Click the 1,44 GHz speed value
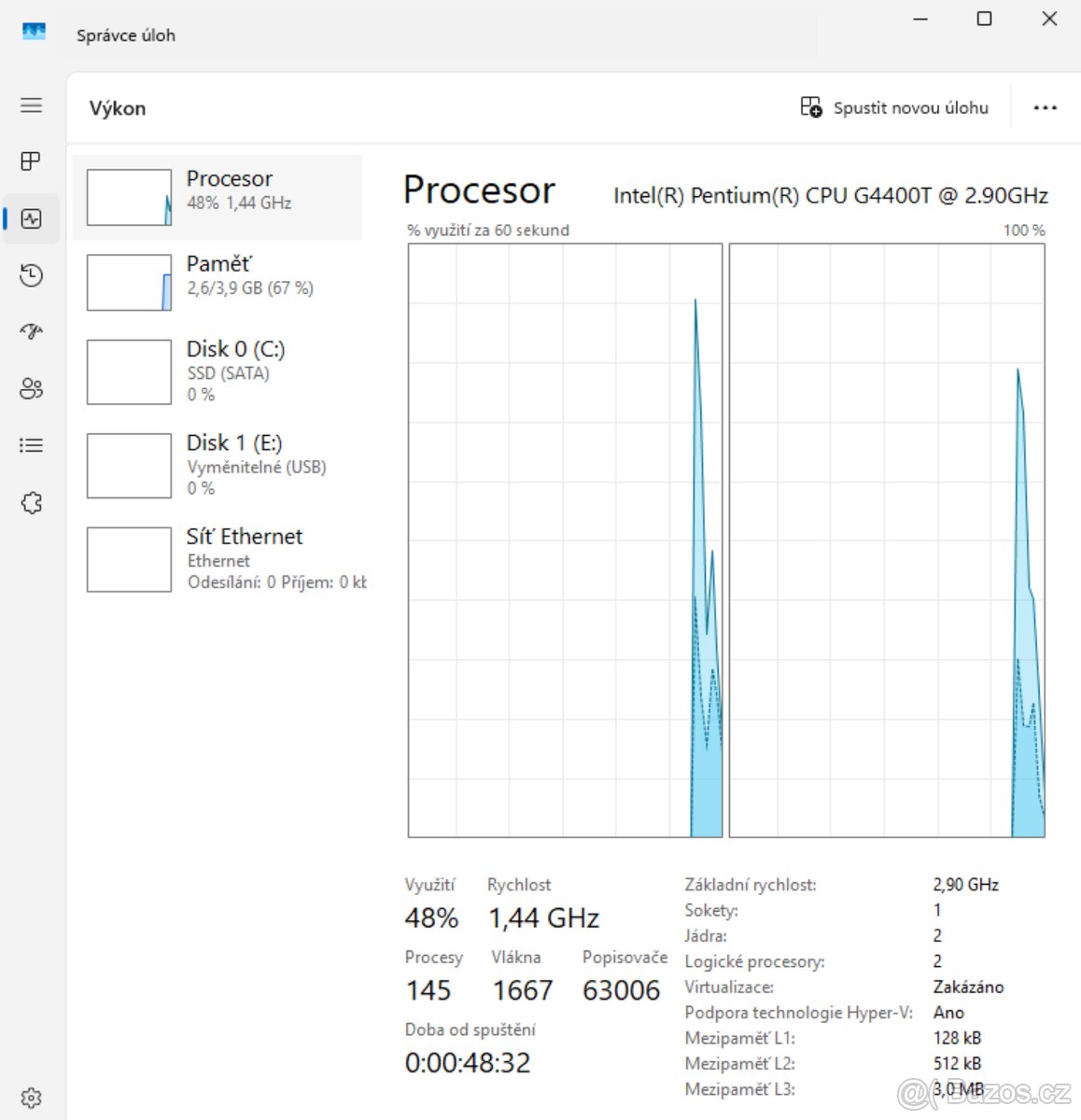The width and height of the screenshot is (1081, 1120). 543,918
